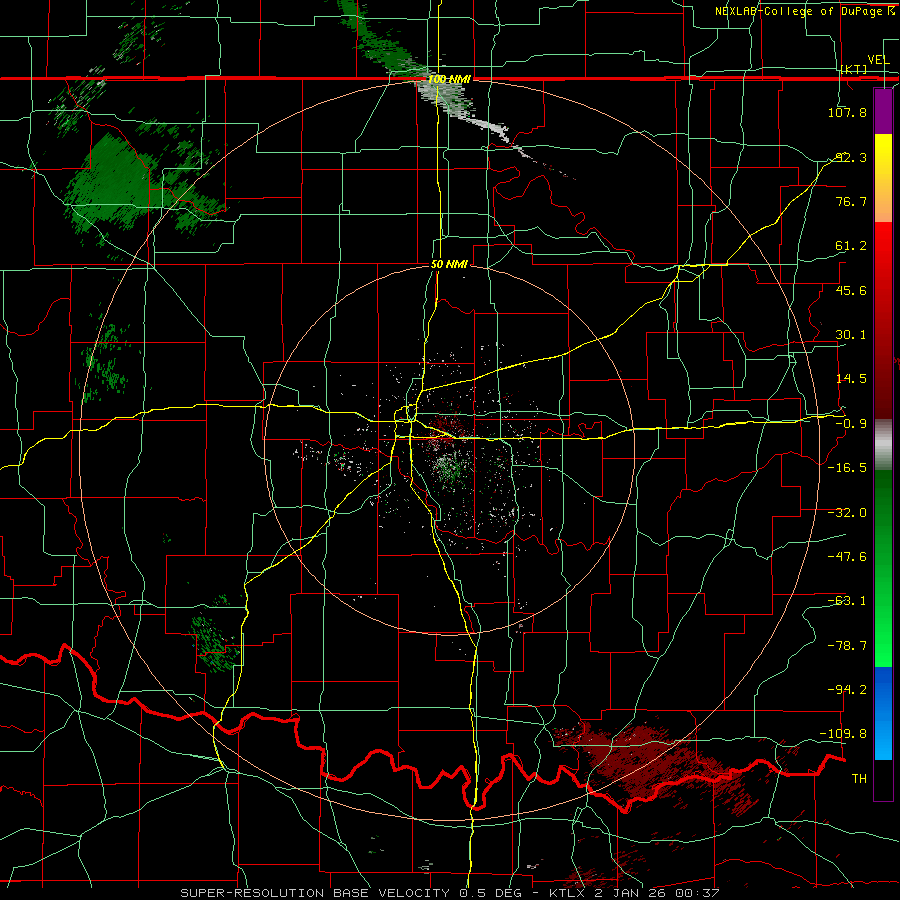Select the 14.5 scale value

(851, 379)
